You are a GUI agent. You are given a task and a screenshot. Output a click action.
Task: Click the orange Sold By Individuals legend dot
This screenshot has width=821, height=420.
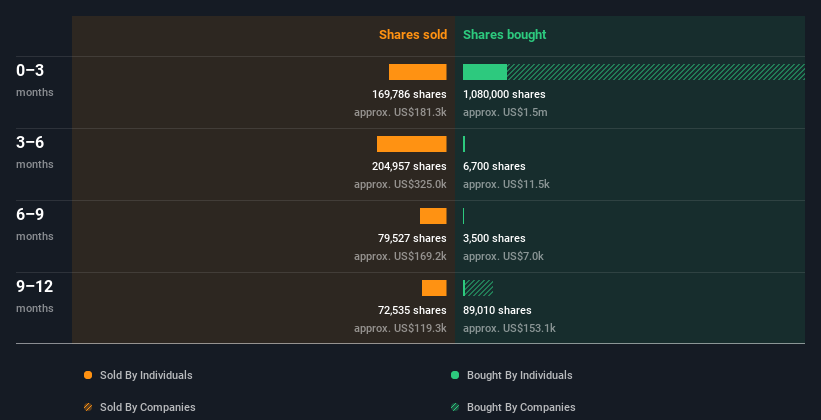pos(88,375)
